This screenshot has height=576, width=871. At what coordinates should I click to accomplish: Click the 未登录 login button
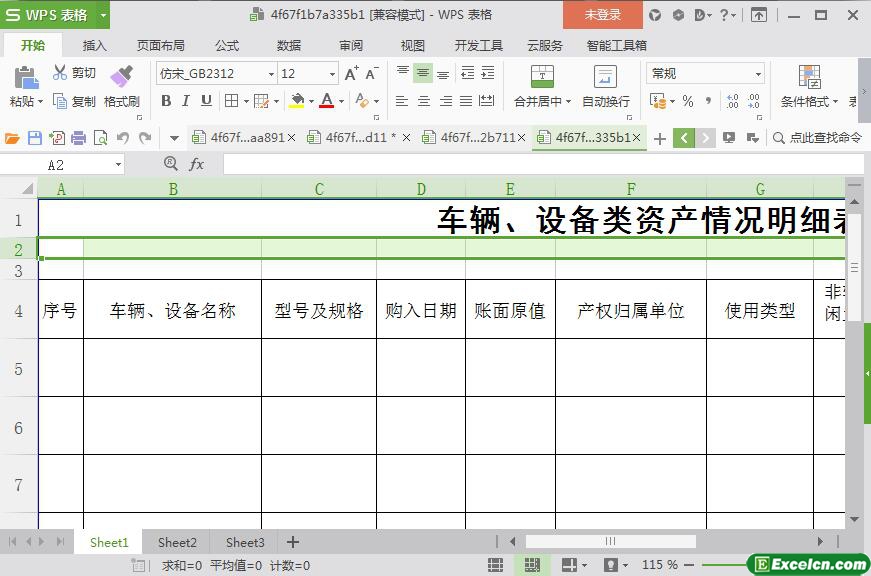pos(602,15)
